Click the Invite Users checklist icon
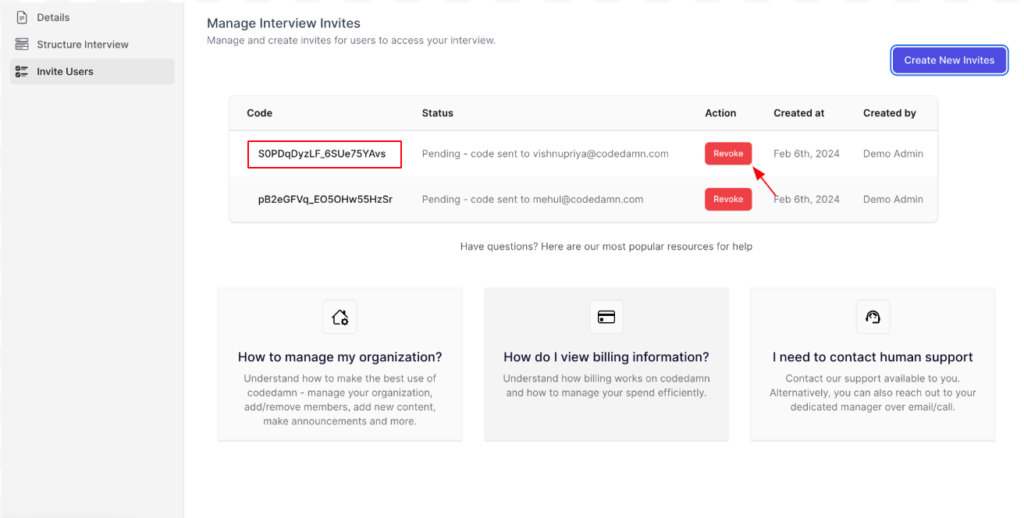Image resolution: width=1024 pixels, height=518 pixels. [22, 71]
